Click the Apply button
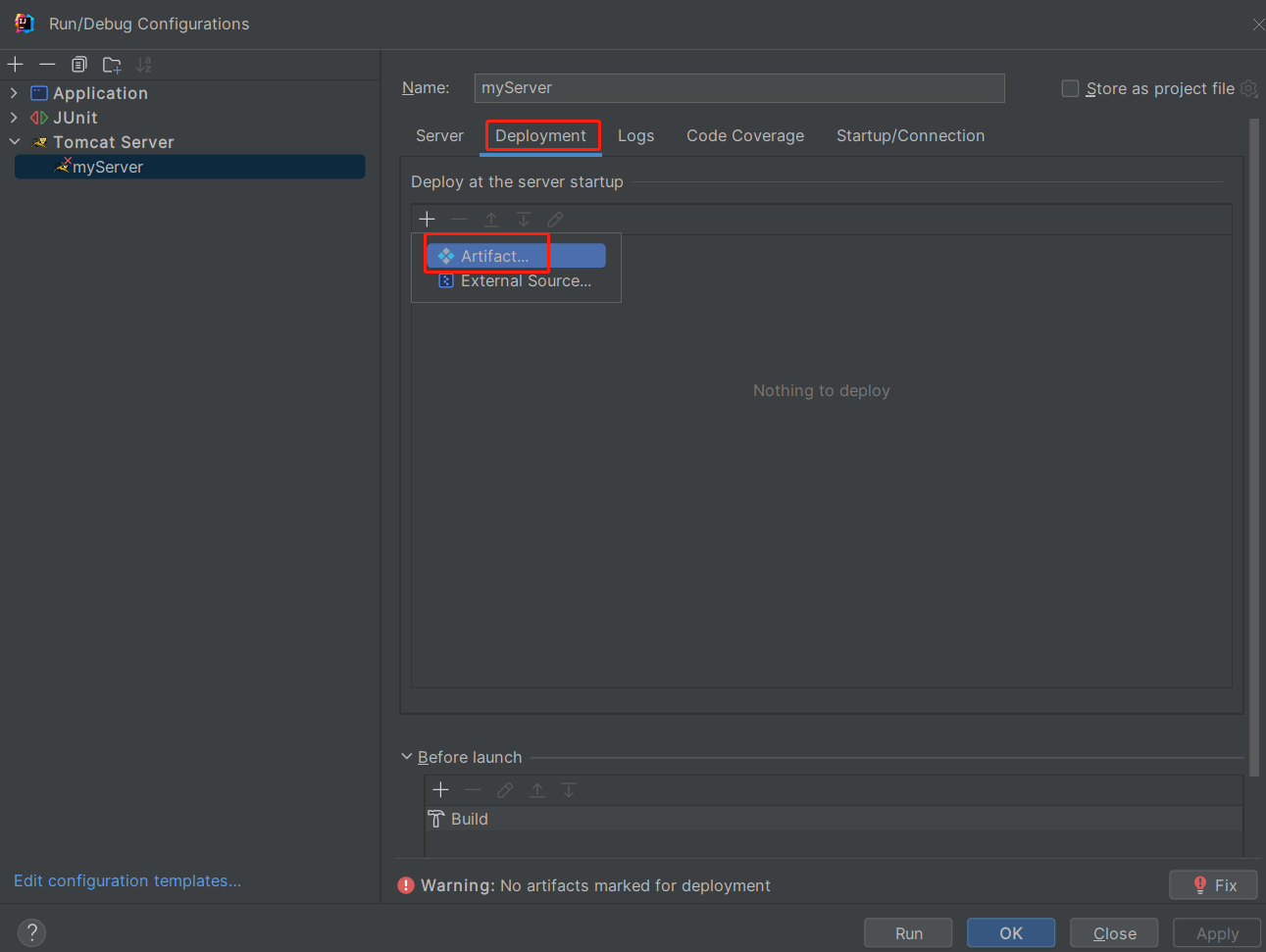Screen dimensions: 1266x952 [x=1217, y=933]
